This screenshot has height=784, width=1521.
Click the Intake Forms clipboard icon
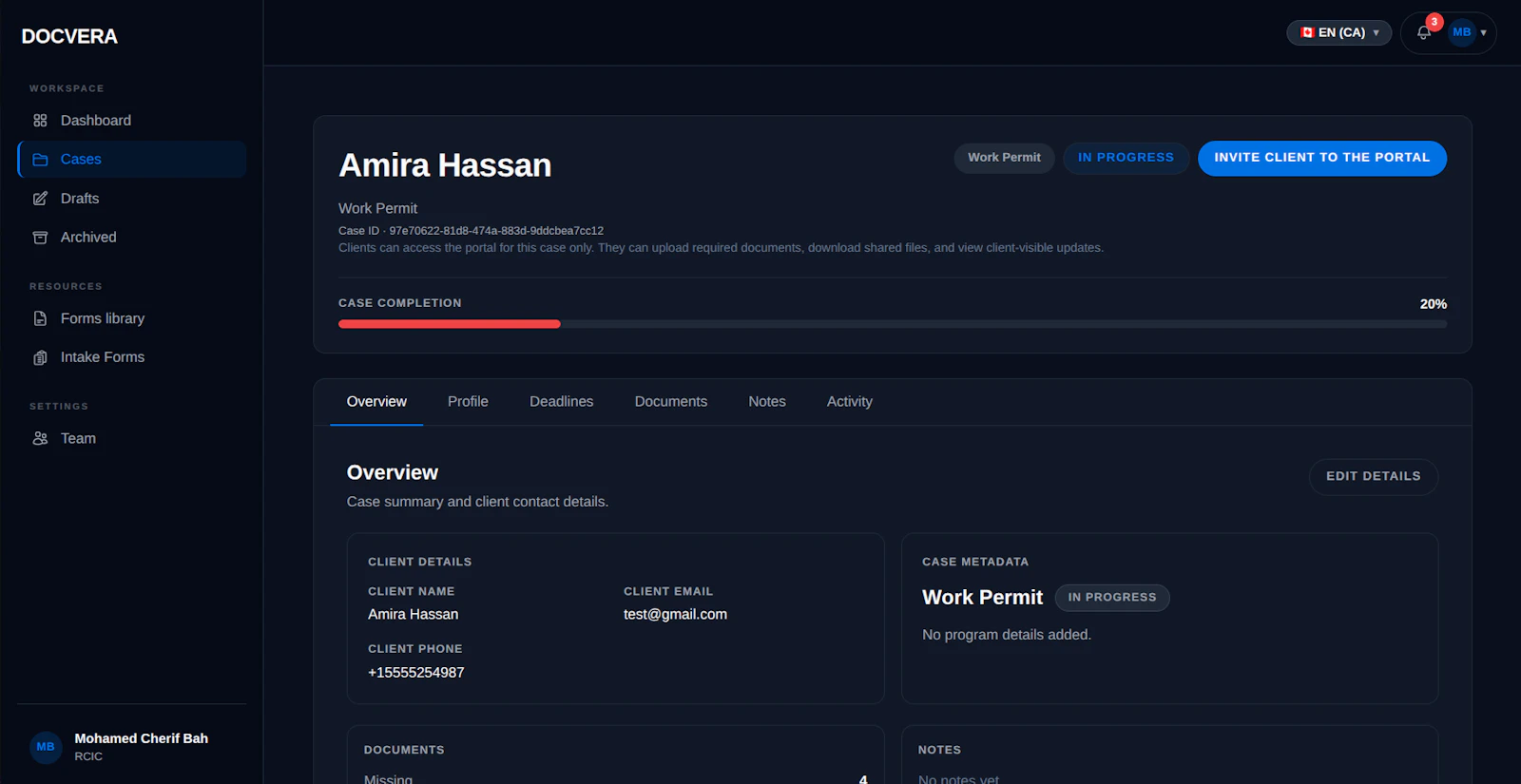40,357
